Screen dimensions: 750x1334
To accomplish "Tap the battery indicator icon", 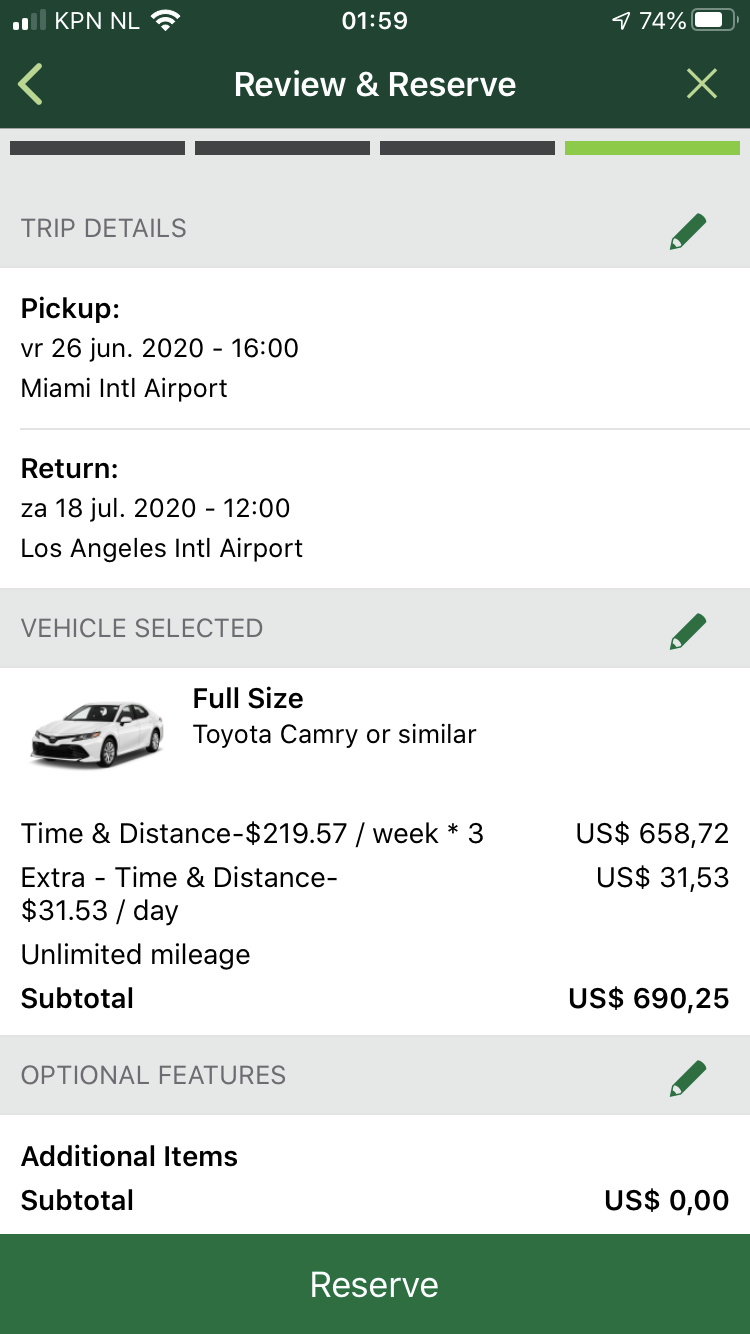I will point(714,21).
